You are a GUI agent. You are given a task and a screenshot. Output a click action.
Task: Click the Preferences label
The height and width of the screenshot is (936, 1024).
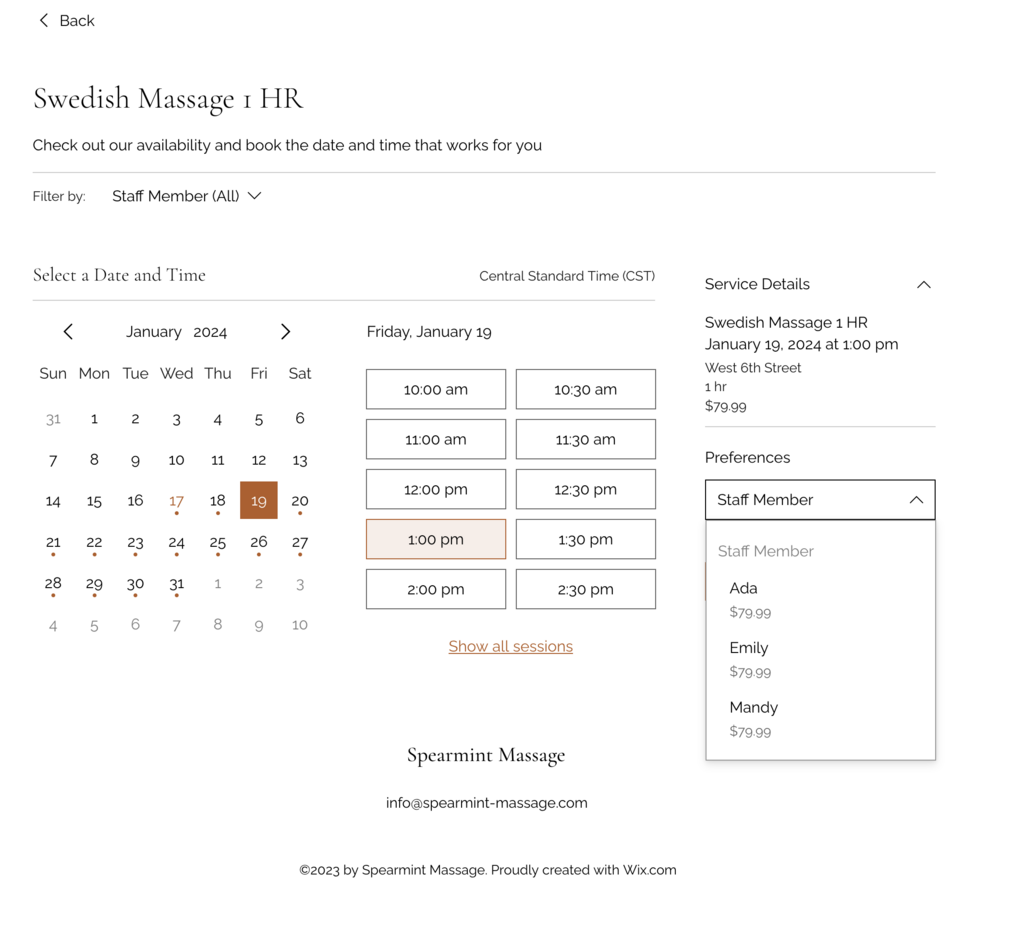pos(747,457)
